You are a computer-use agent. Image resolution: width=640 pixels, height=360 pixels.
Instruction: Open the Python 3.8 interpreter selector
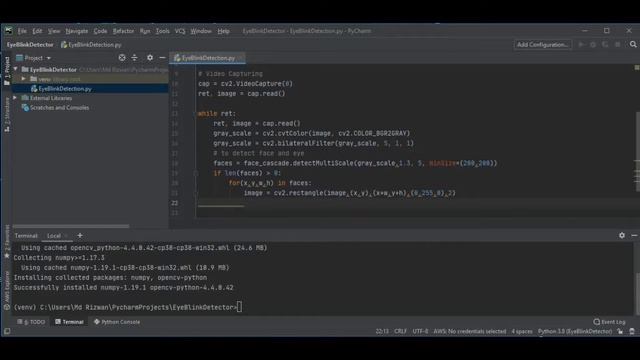575,331
